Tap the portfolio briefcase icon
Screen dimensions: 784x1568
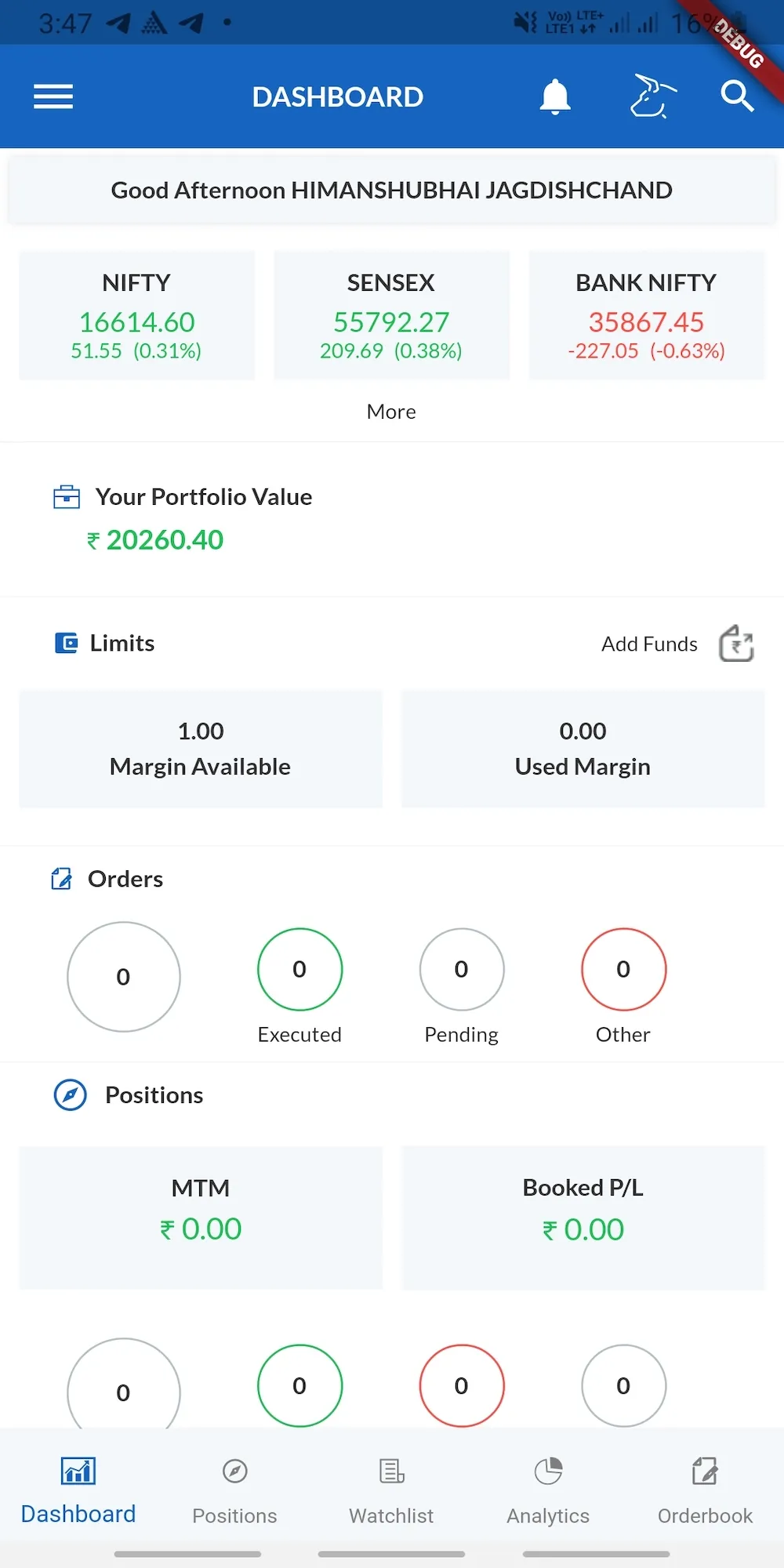coord(67,497)
